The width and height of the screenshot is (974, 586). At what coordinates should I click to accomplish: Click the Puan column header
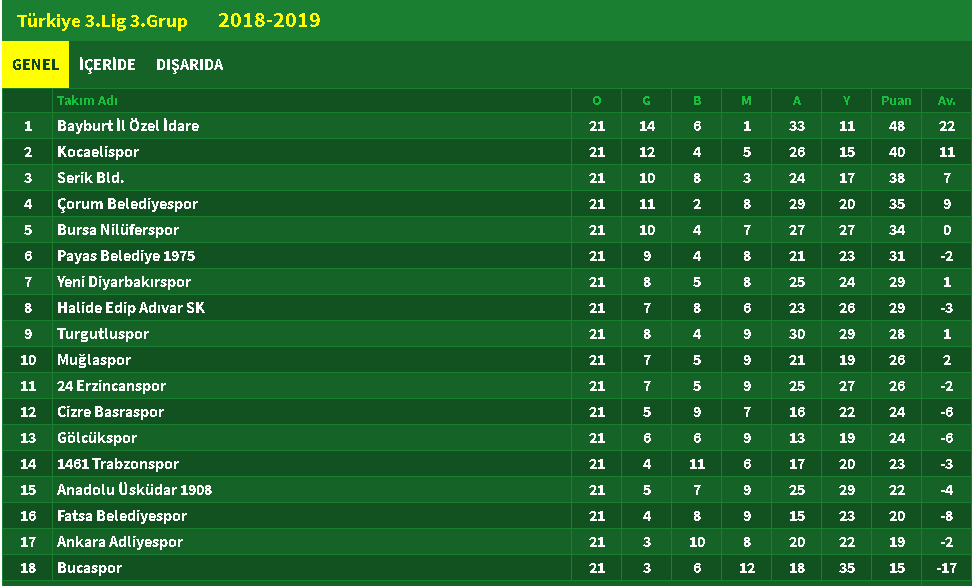tap(896, 101)
